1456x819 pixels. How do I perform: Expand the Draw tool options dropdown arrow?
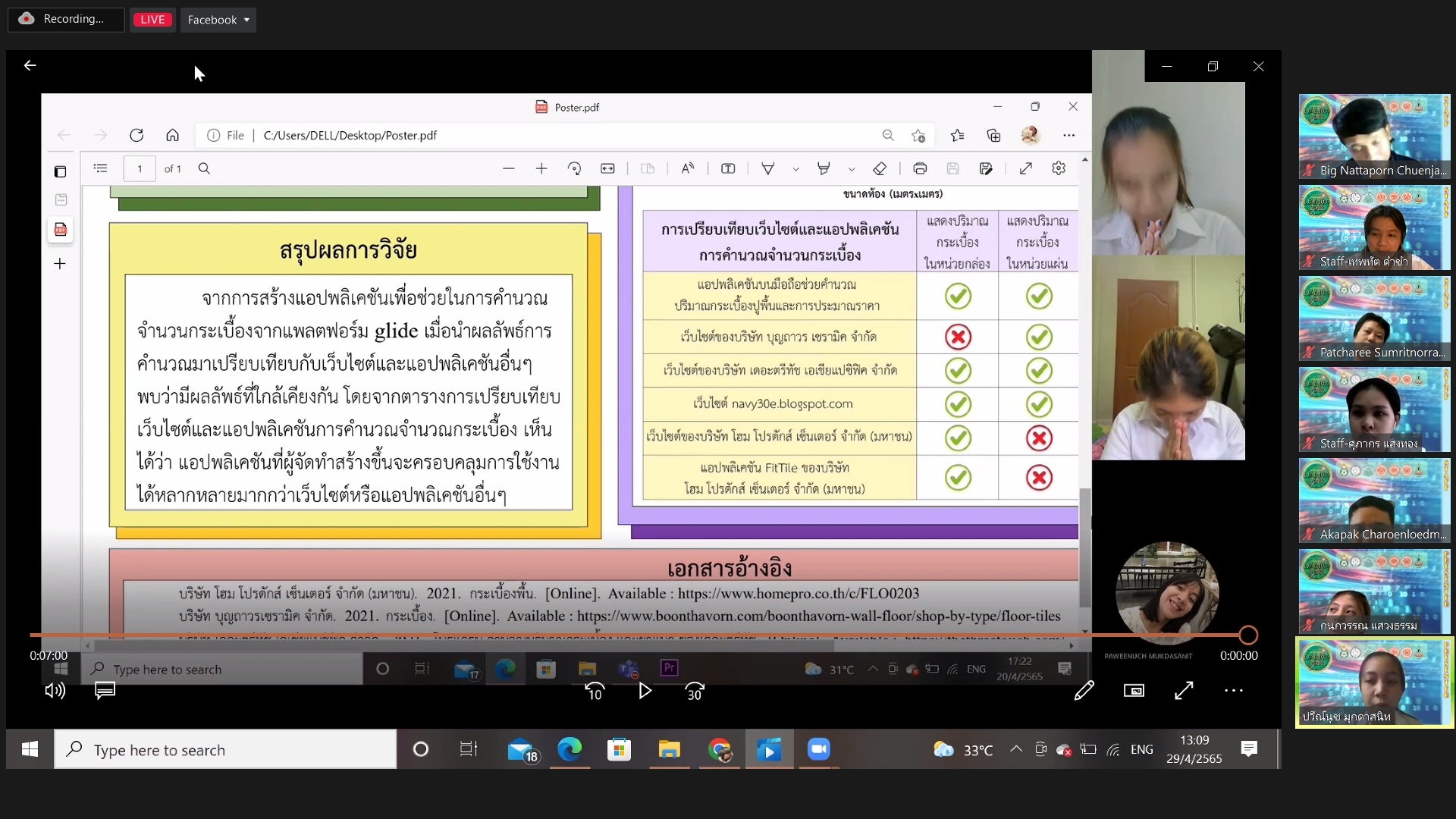coord(795,169)
